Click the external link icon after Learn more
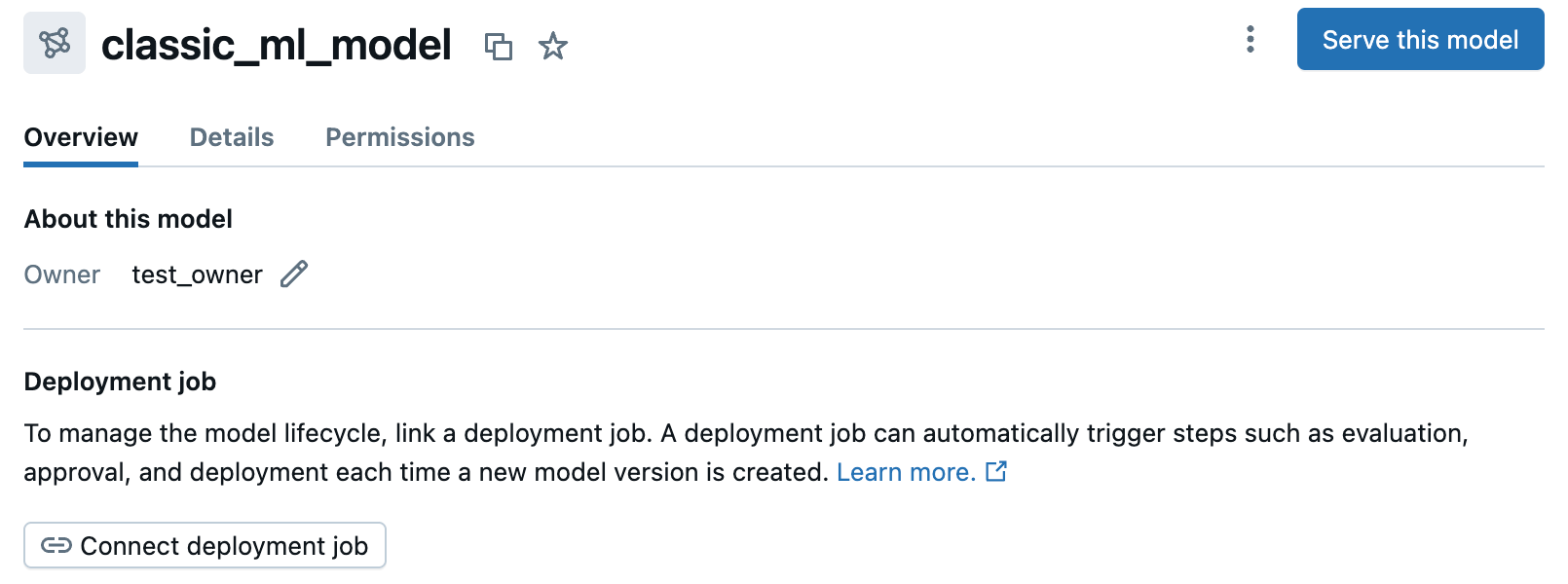Screen dimensions: 1568x584 pyautogui.click(x=996, y=472)
